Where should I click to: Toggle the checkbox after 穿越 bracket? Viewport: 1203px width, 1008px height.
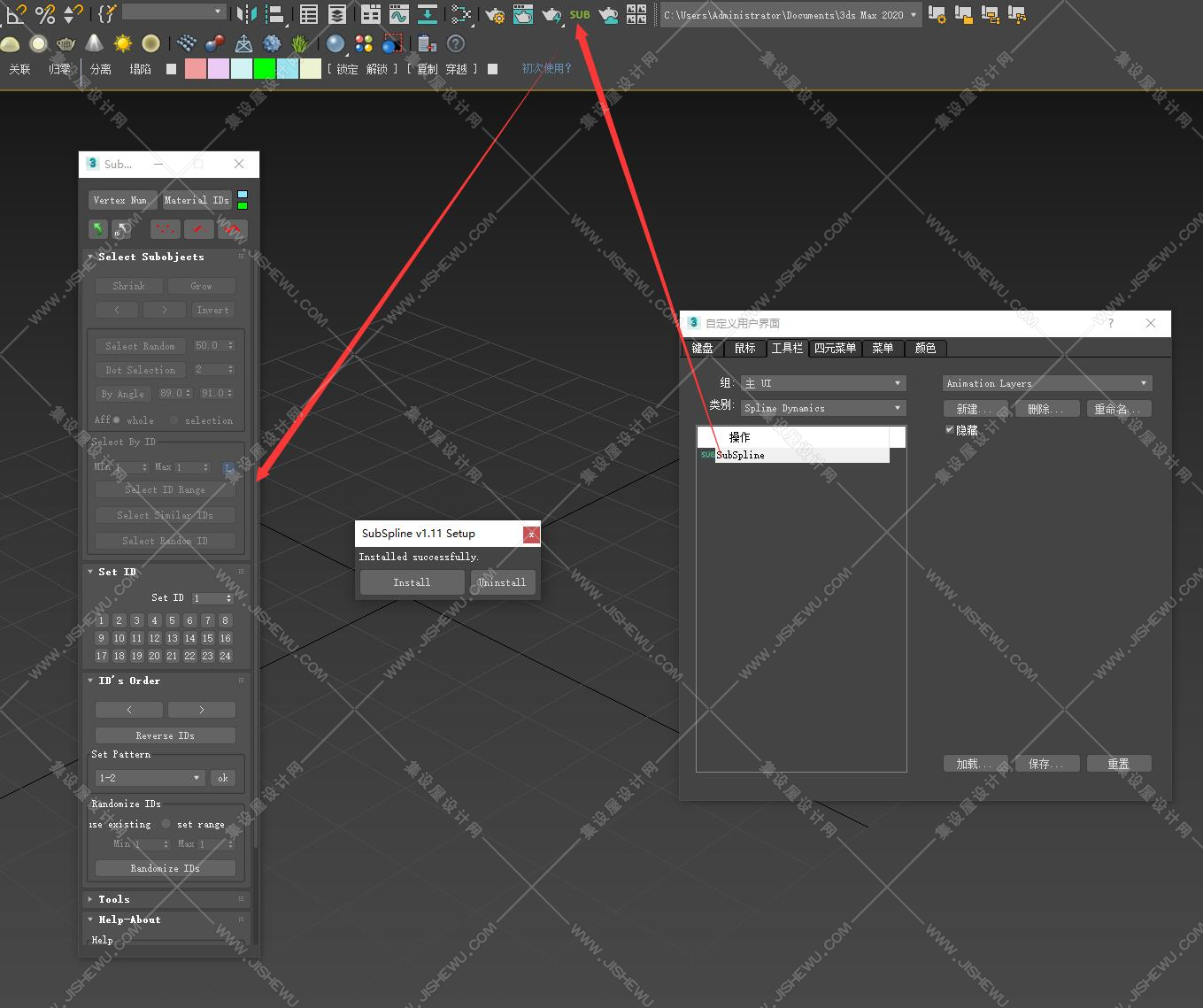pyautogui.click(x=492, y=69)
